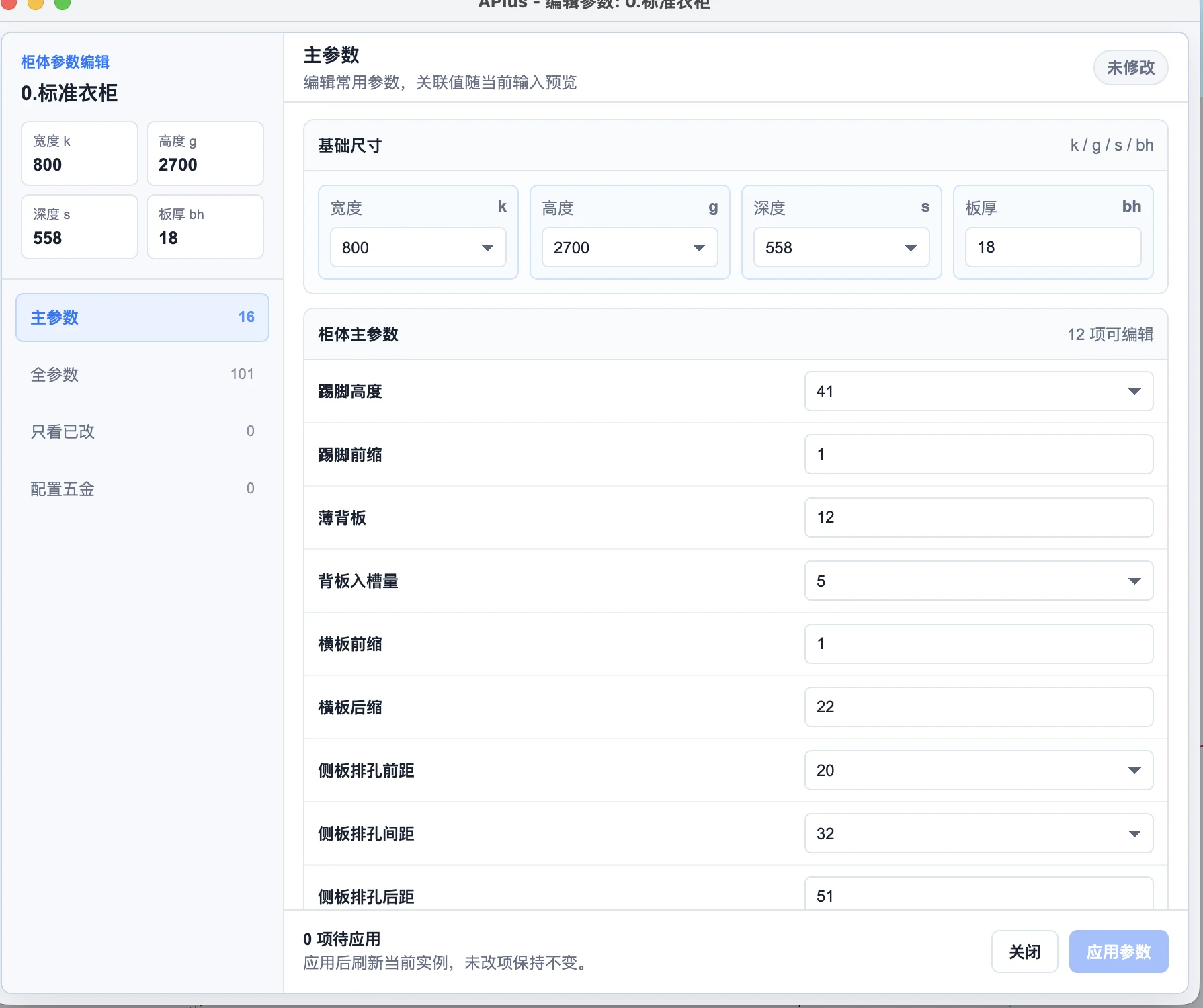Click the 侧板排孔后距 field showing 51

(979, 894)
